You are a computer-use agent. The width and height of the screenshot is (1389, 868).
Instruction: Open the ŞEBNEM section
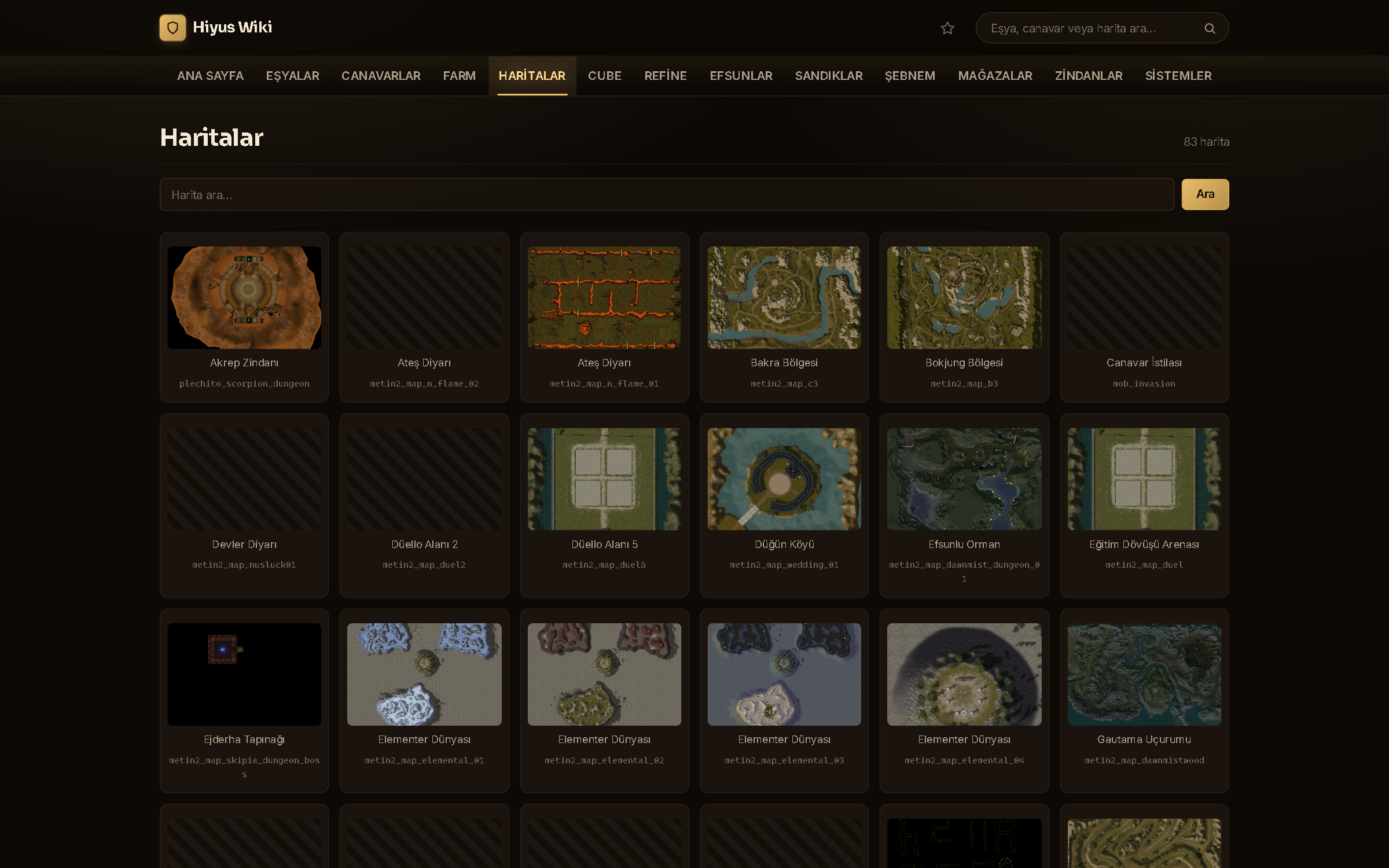[910, 76]
